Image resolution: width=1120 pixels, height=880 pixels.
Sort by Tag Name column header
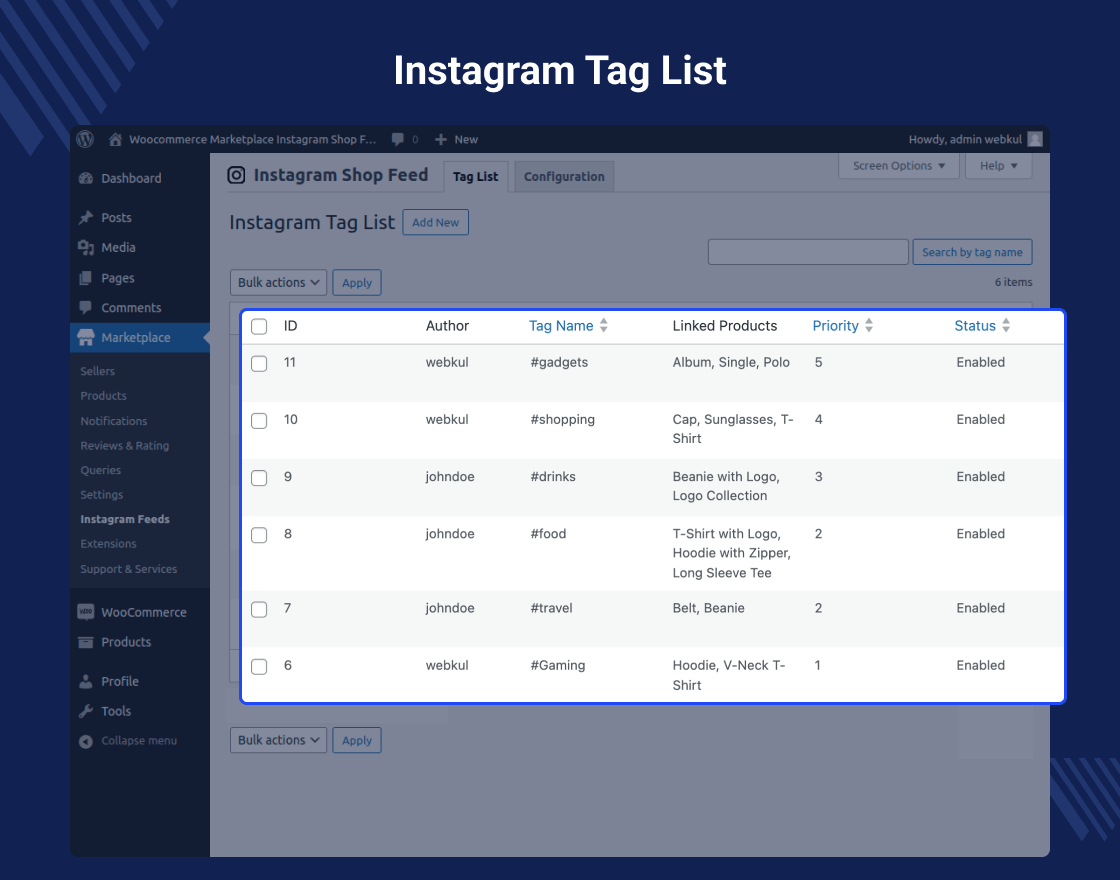(561, 326)
